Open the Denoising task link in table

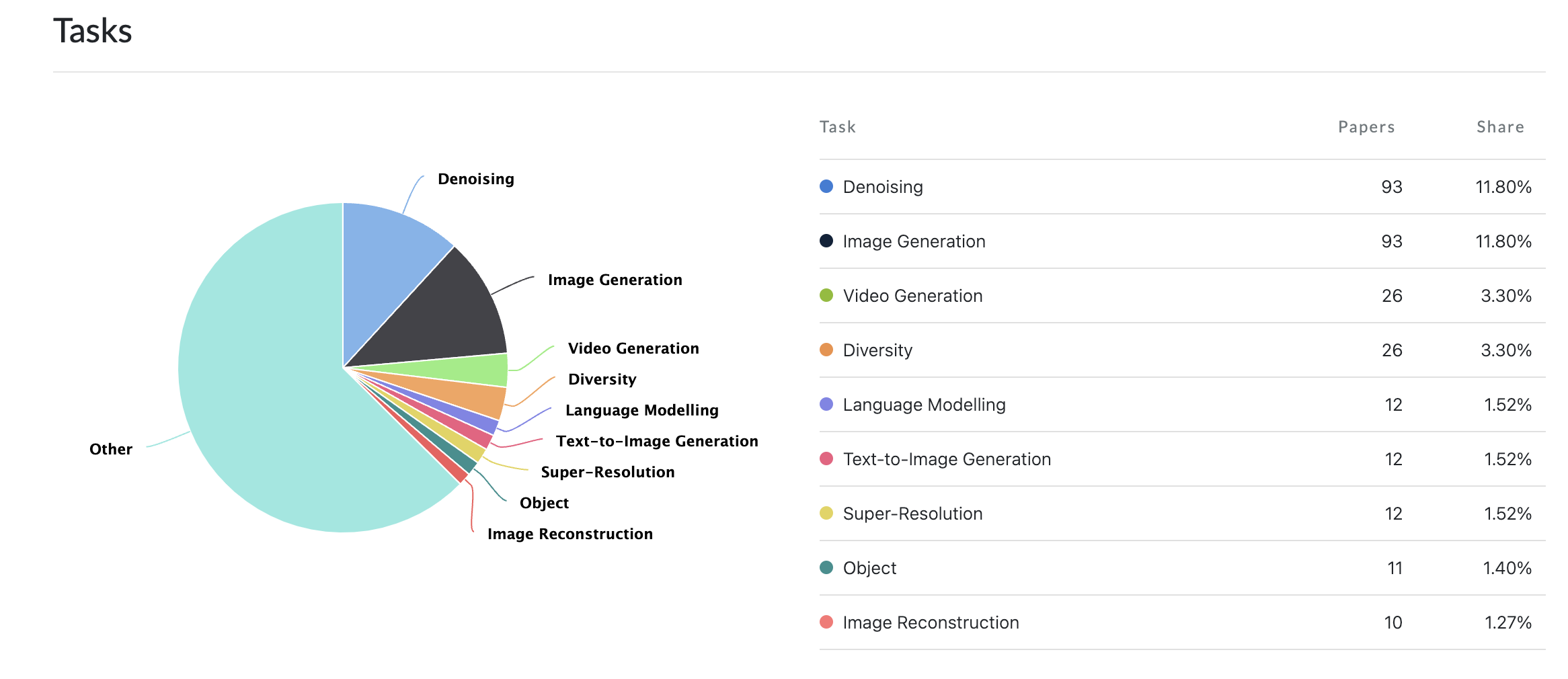[x=882, y=187]
